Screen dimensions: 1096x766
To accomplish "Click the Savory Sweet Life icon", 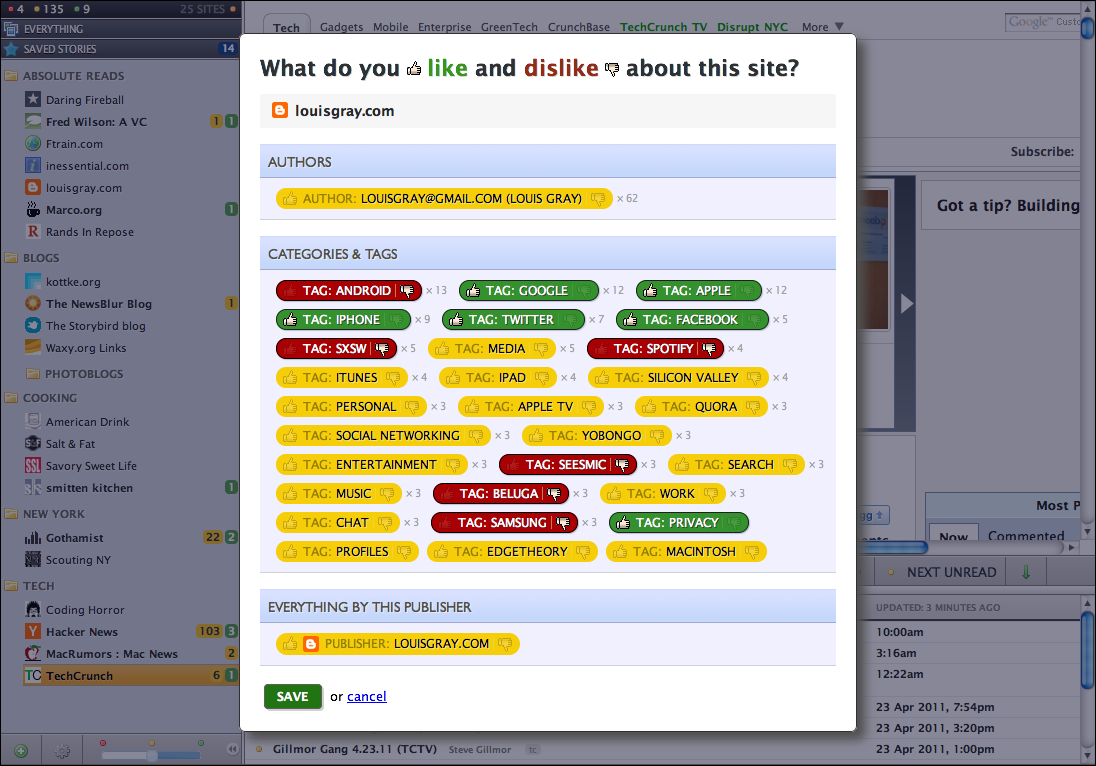I will pos(33,465).
